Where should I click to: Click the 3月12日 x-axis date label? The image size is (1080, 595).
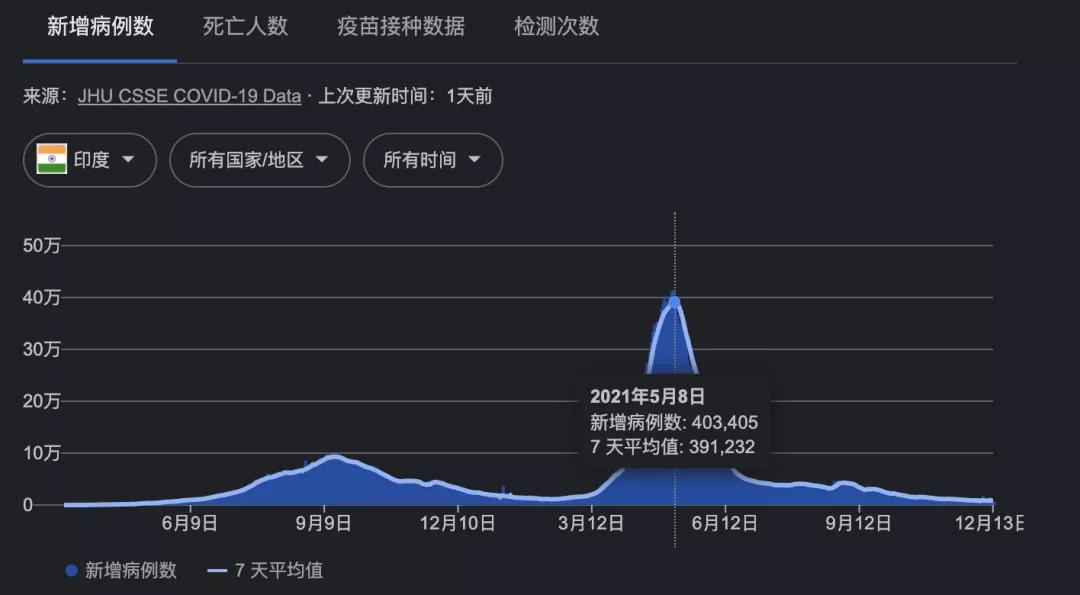tap(591, 523)
